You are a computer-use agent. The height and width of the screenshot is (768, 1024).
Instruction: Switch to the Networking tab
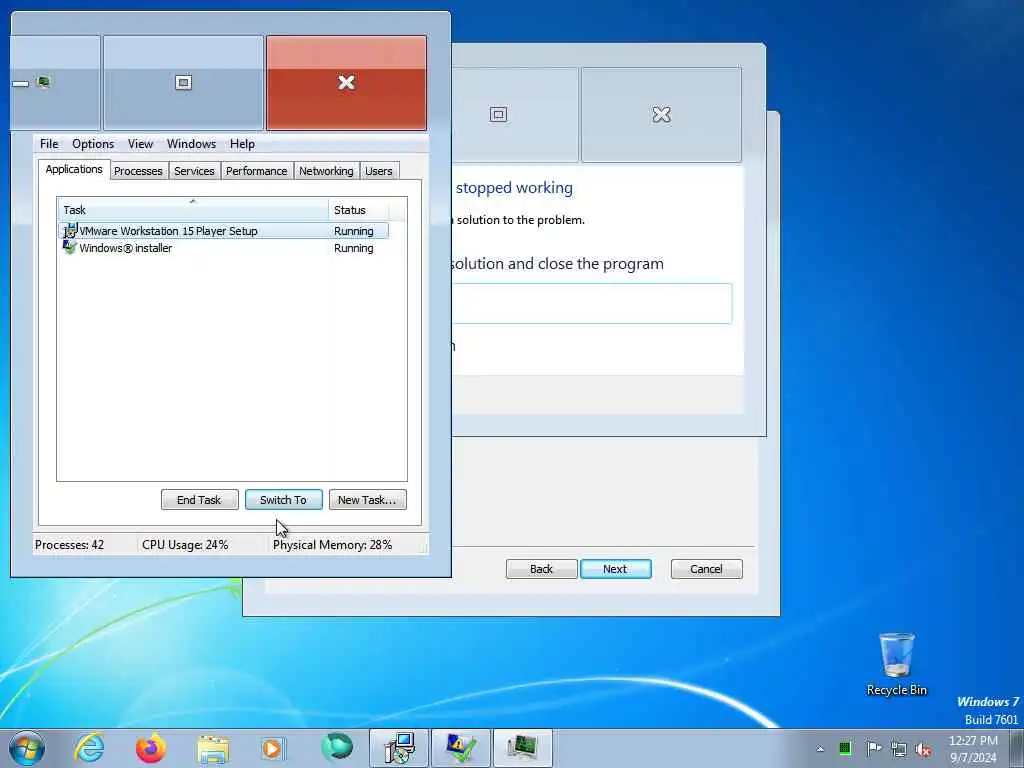(x=326, y=170)
